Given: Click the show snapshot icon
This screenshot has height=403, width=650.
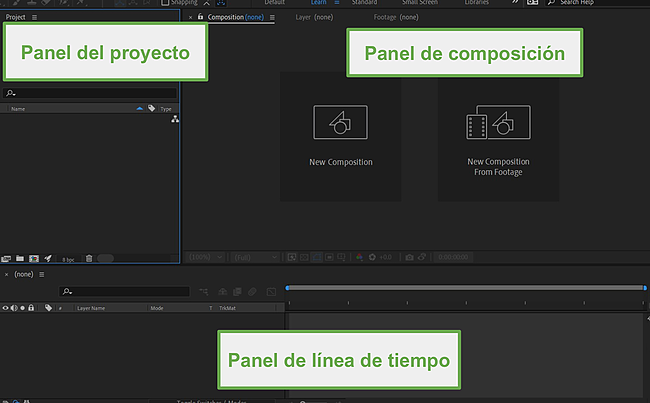Looking at the screenshot, I should pyautogui.click(x=422, y=257).
